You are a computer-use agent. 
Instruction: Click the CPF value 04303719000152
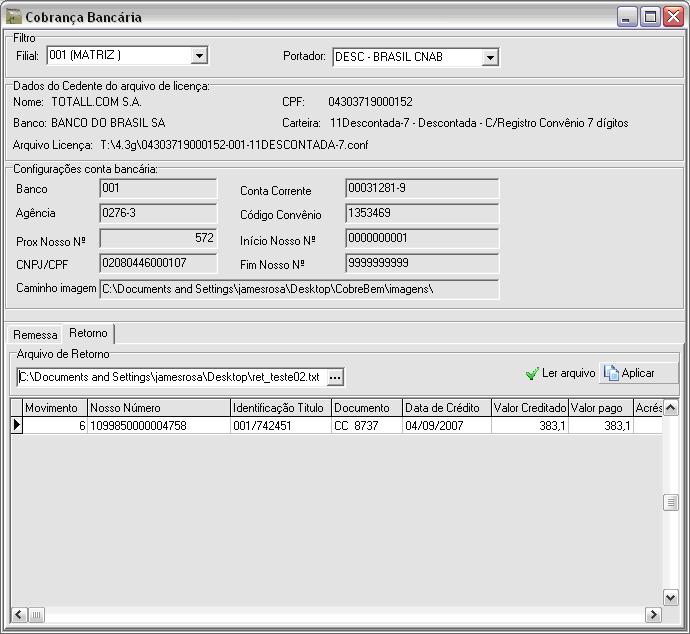(x=370, y=102)
